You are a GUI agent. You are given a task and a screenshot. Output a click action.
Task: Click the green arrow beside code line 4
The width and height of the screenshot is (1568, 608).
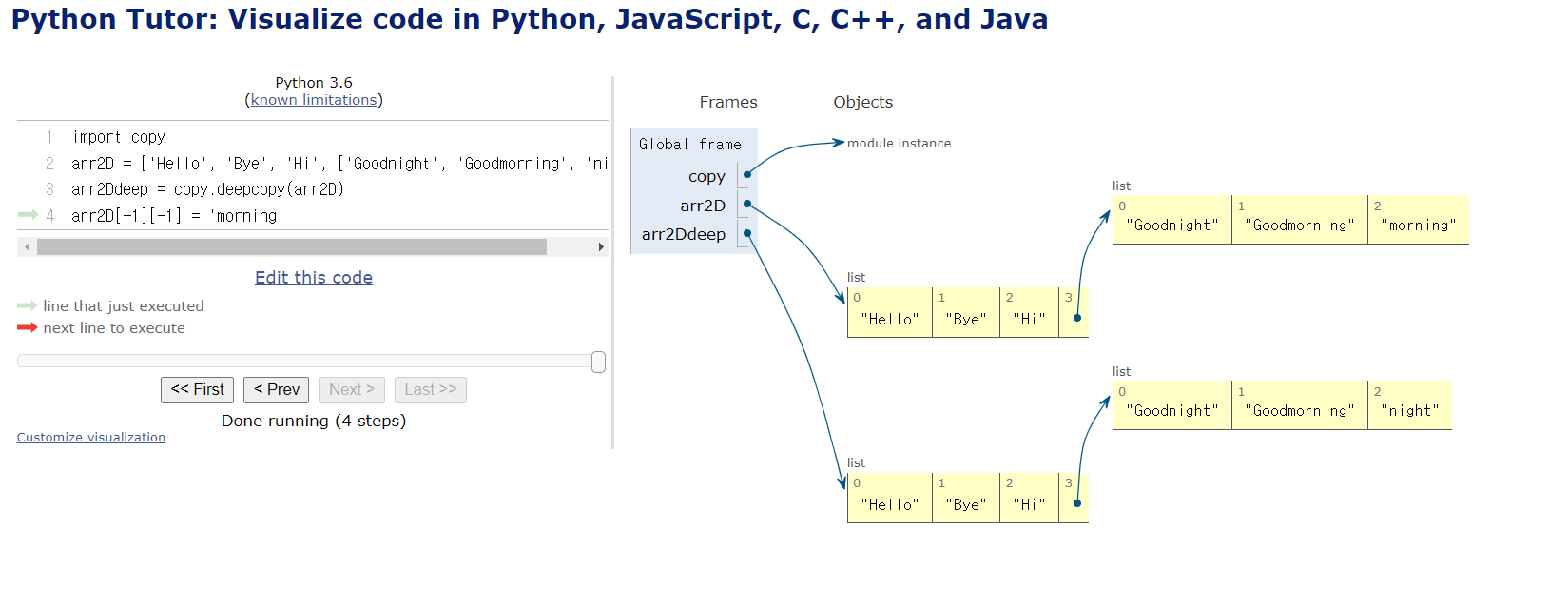28,215
